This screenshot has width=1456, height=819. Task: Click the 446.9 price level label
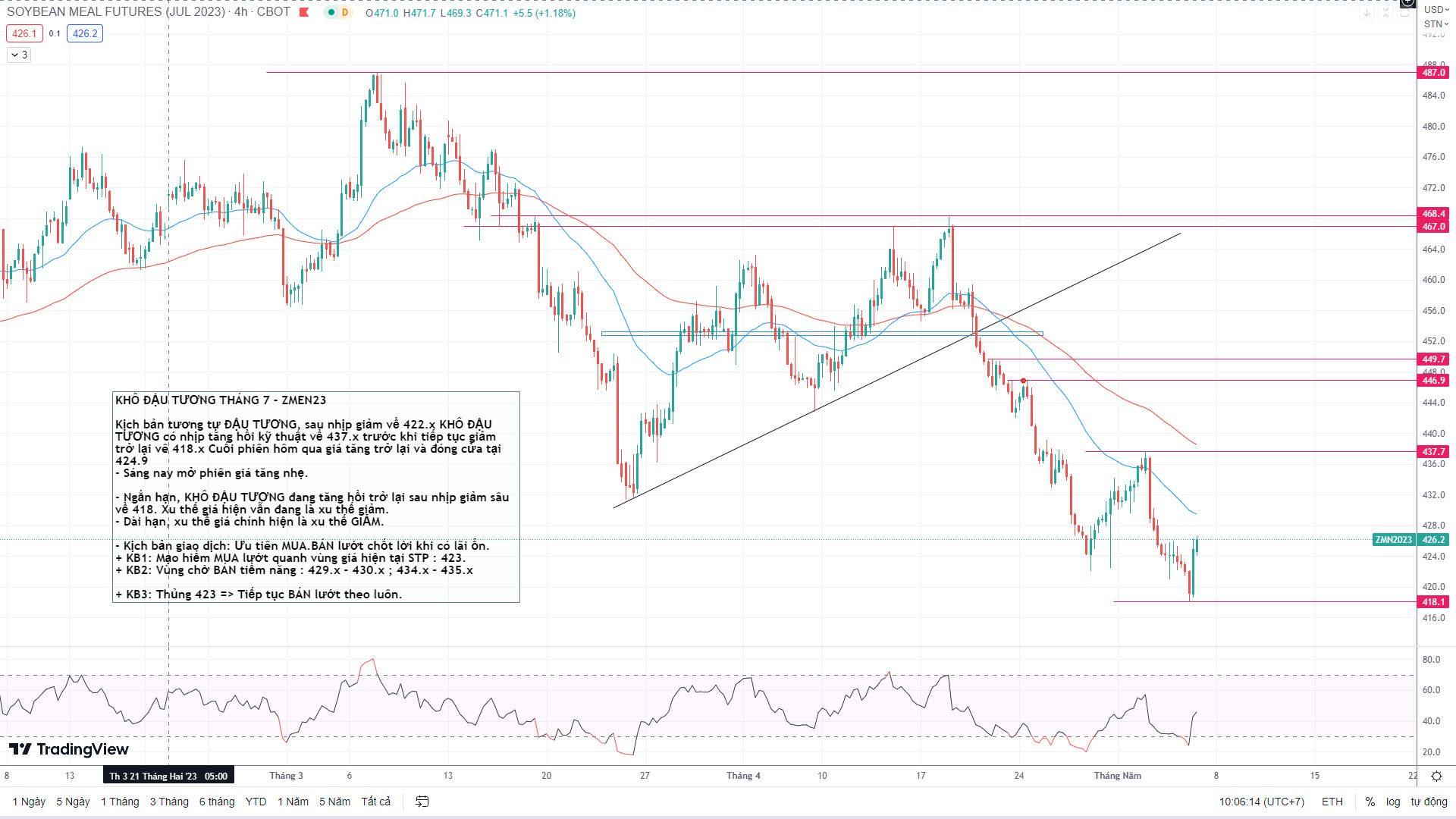coord(1433,381)
